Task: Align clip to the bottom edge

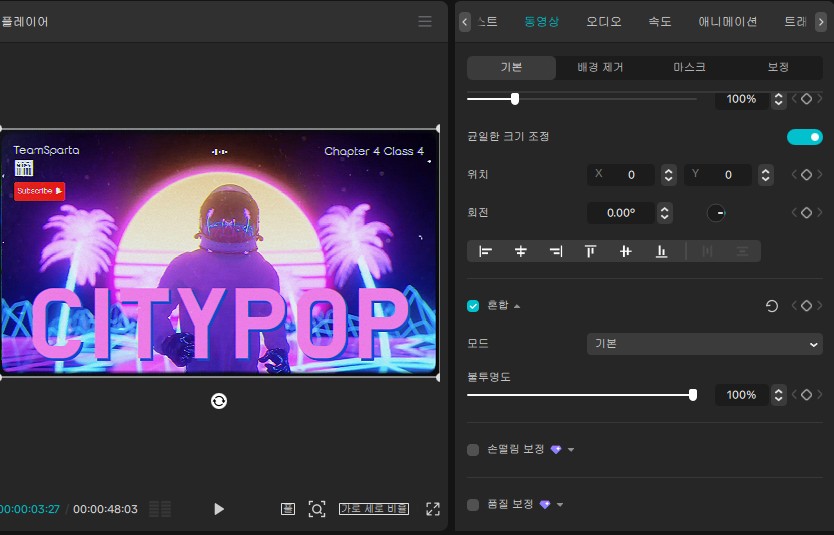Action: coord(661,251)
